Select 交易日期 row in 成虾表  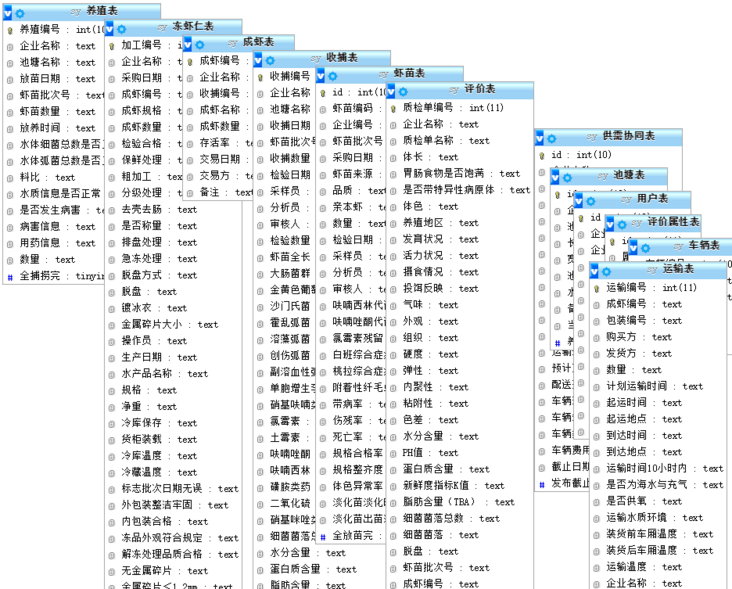click(x=218, y=159)
